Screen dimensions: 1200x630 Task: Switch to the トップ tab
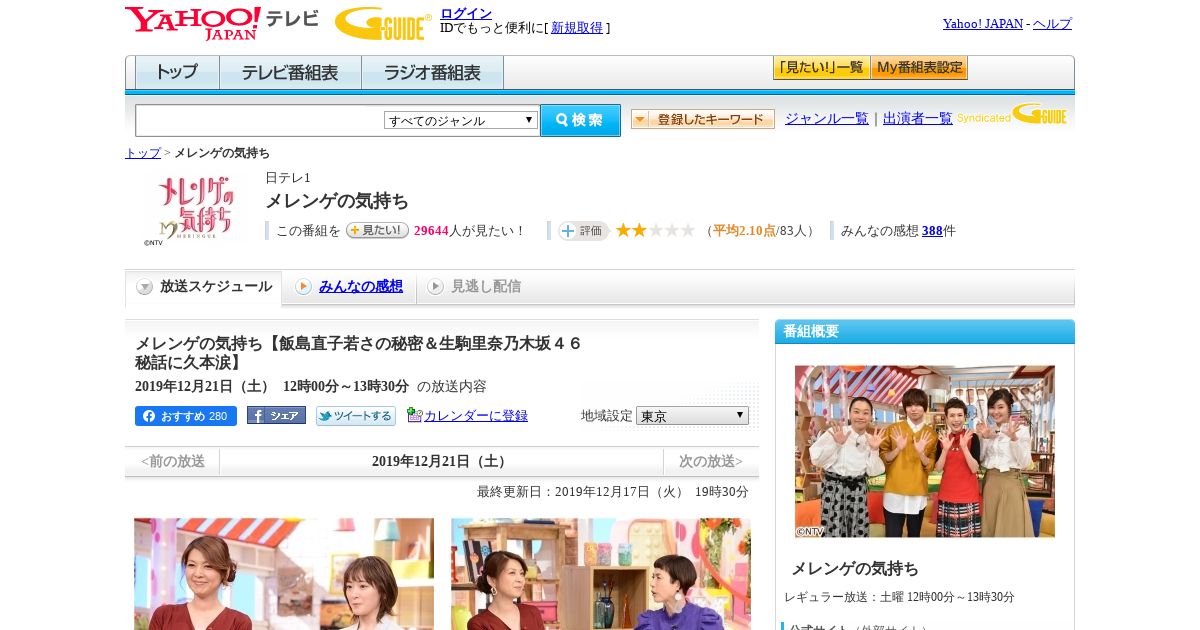pos(177,73)
